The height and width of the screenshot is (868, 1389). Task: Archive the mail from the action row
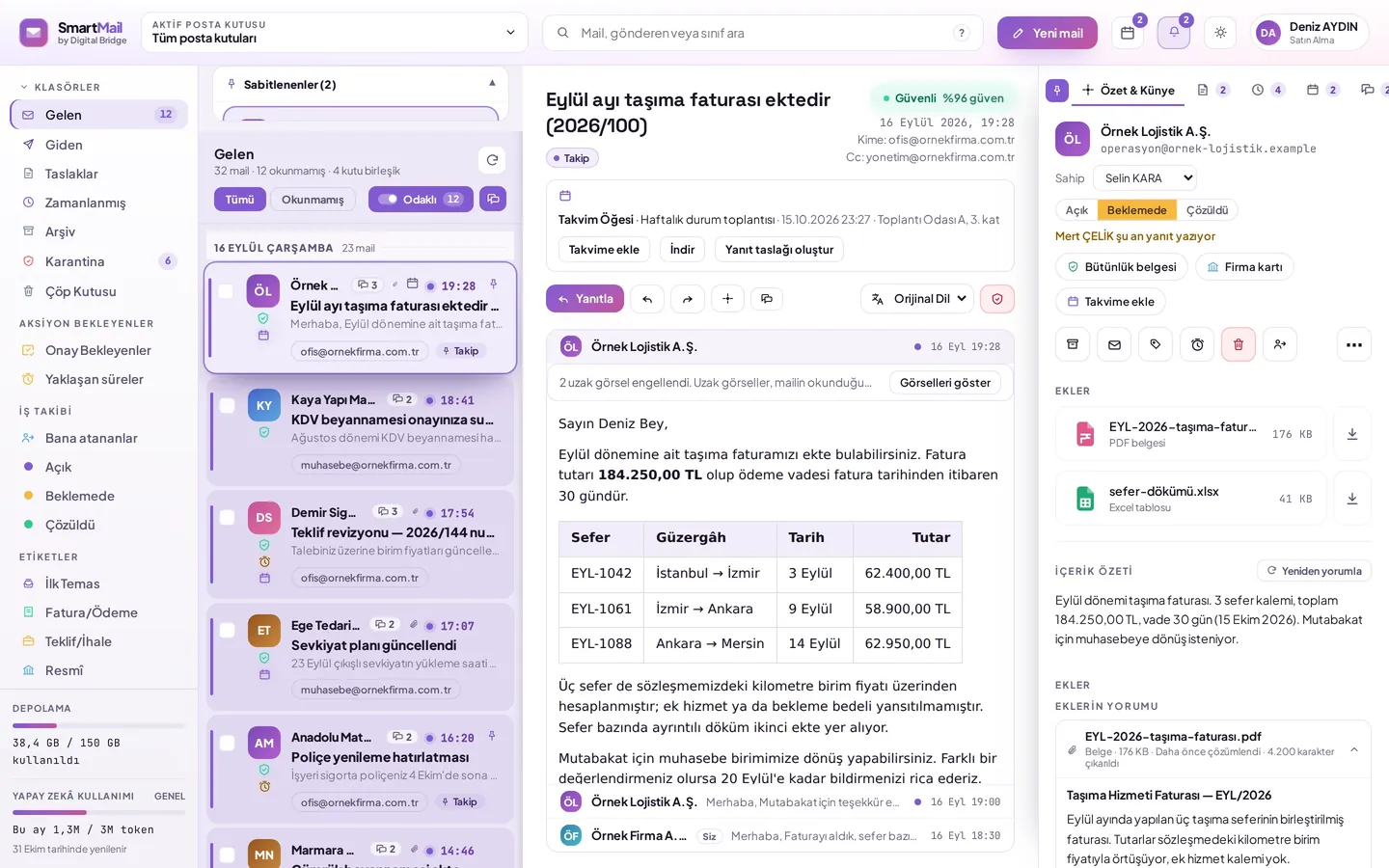point(1073,344)
